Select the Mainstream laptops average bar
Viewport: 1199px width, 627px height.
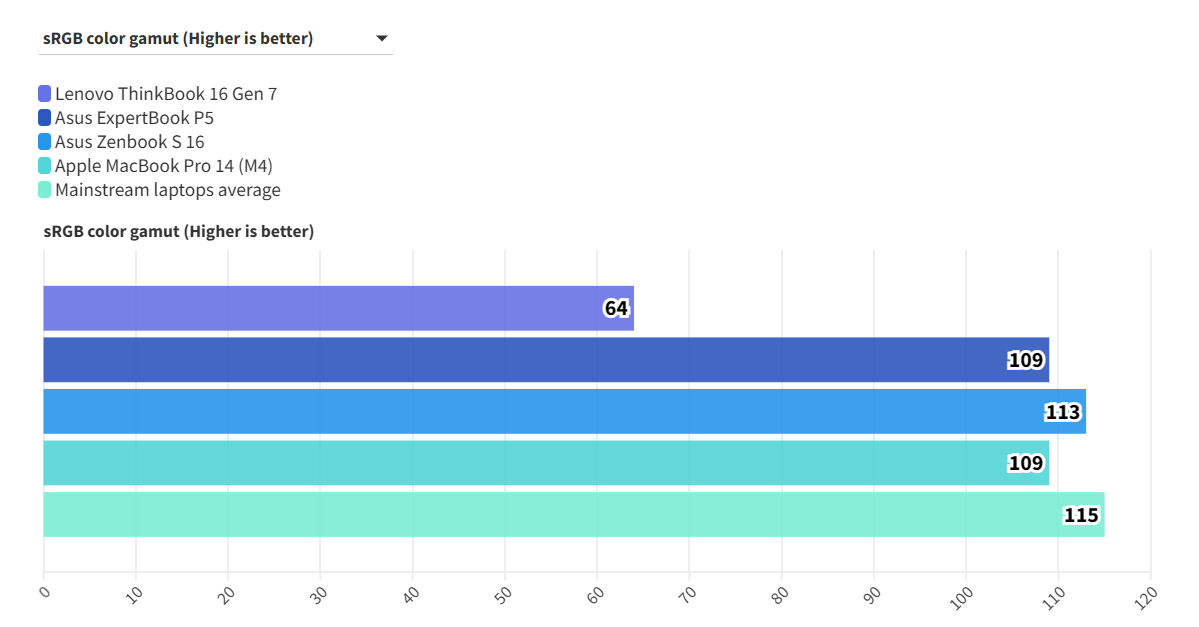550,514
